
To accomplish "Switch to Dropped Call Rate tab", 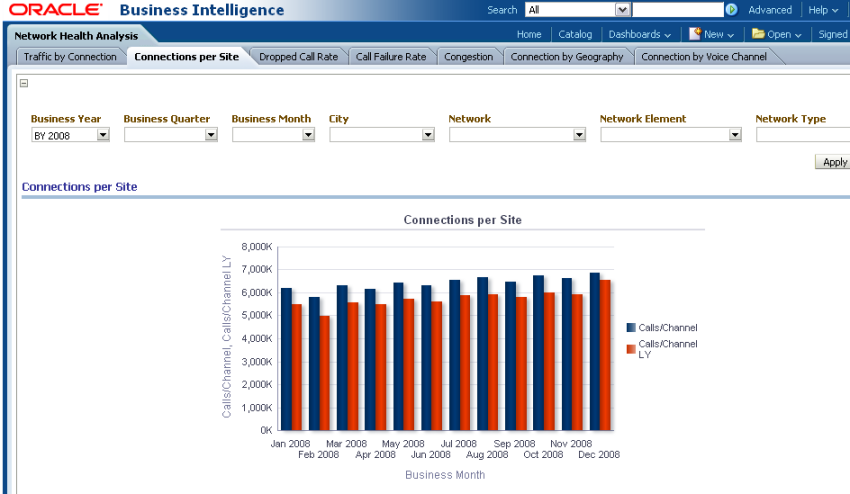I will [x=298, y=56].
